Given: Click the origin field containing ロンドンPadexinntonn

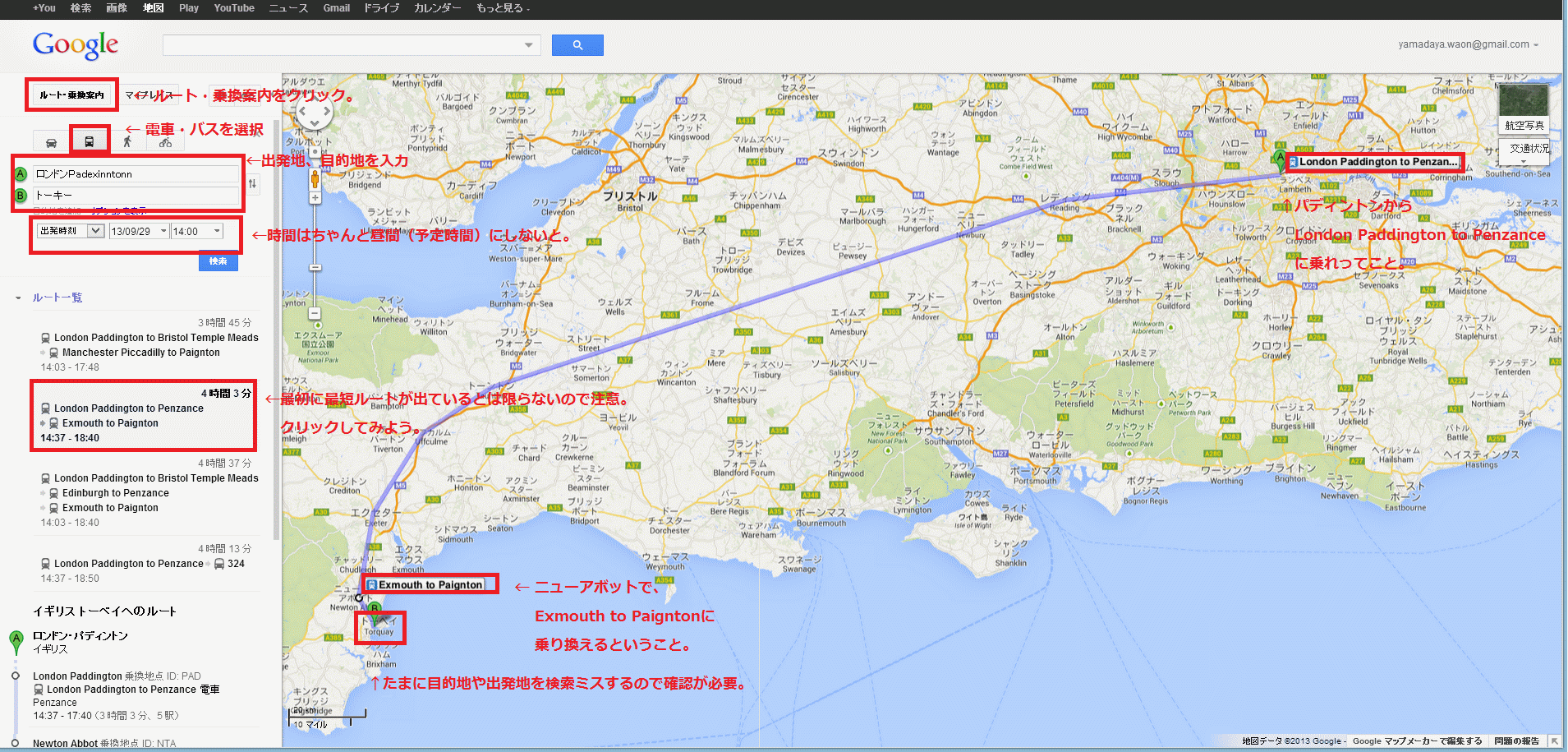Looking at the screenshot, I should tap(136, 174).
